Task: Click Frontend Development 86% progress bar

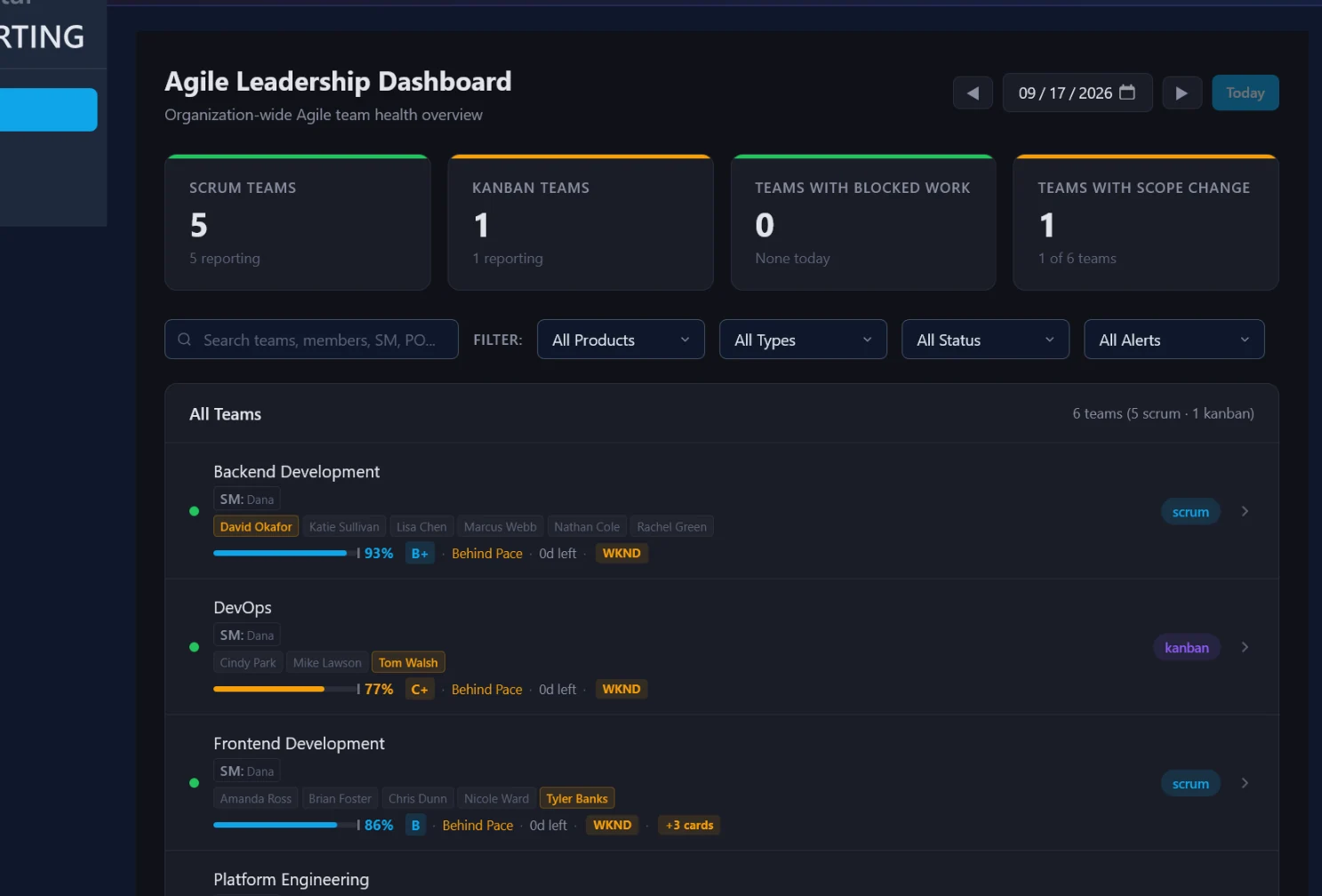Action: coord(286,825)
